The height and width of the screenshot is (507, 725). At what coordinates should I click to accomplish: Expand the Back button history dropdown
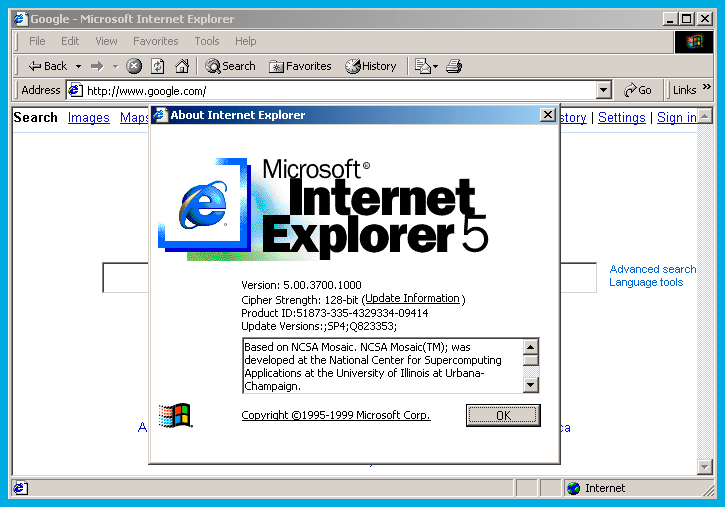78,66
